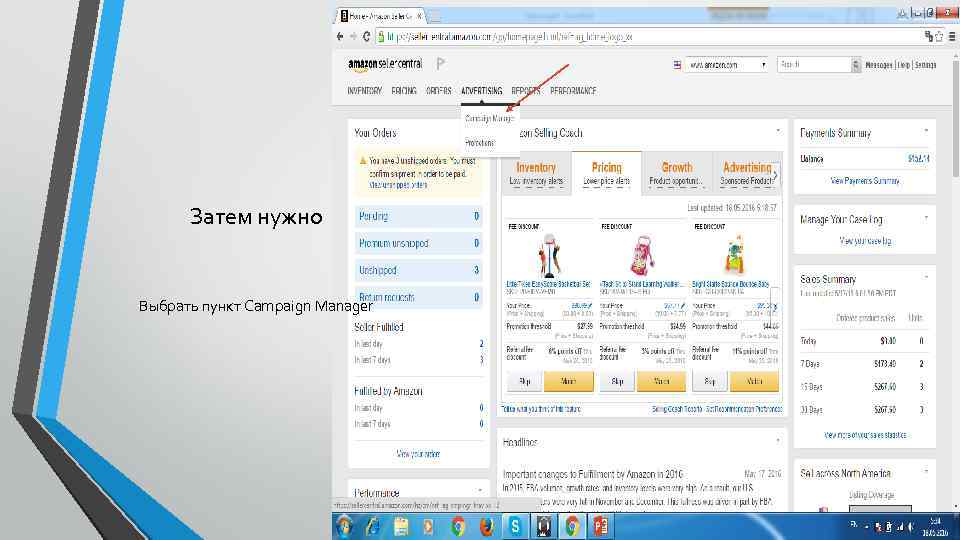Click the browser address bar URL
The height and width of the screenshot is (540, 960).
tap(509, 37)
